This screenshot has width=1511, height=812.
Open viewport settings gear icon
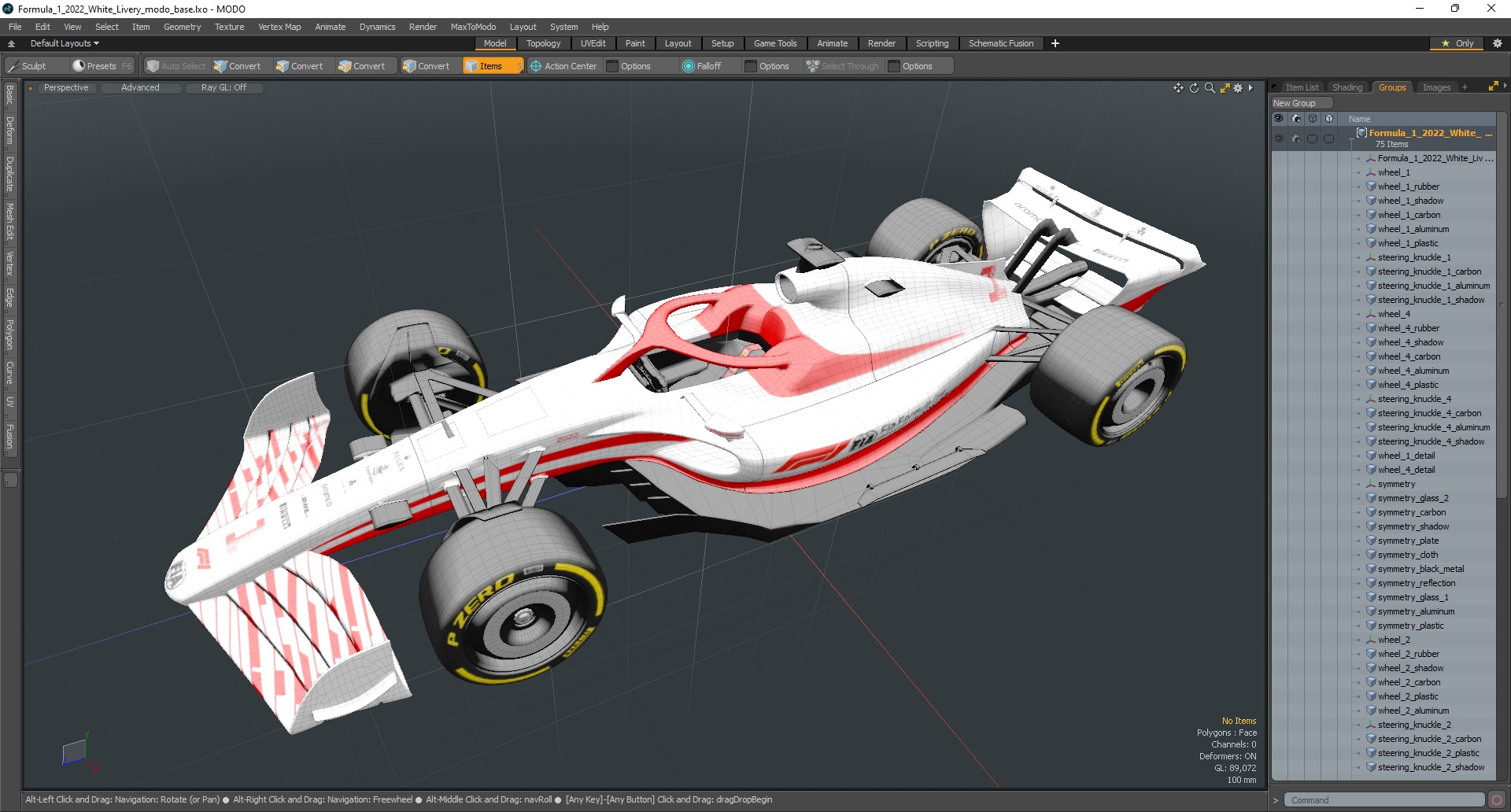[1238, 88]
